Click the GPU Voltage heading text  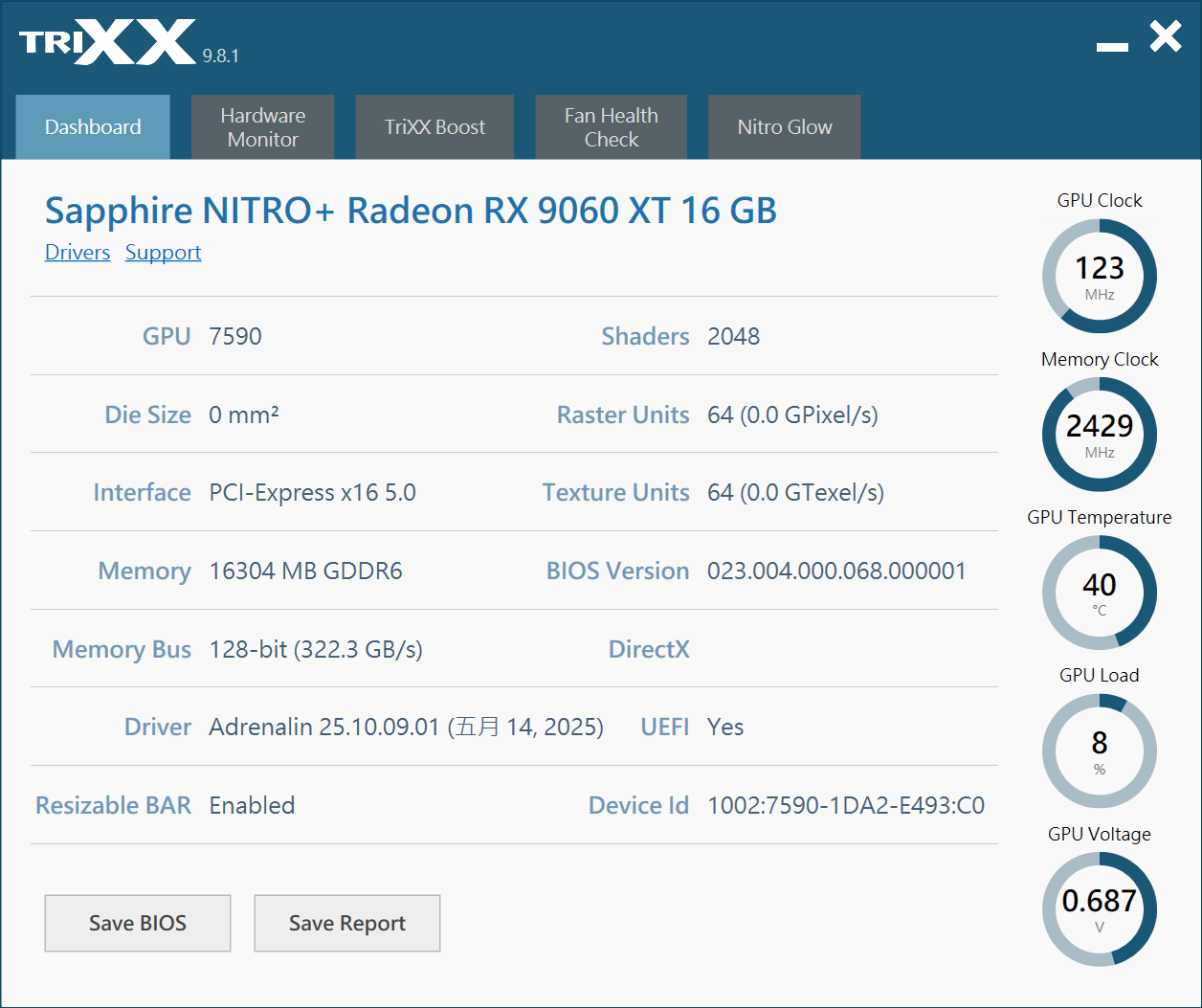point(1100,834)
